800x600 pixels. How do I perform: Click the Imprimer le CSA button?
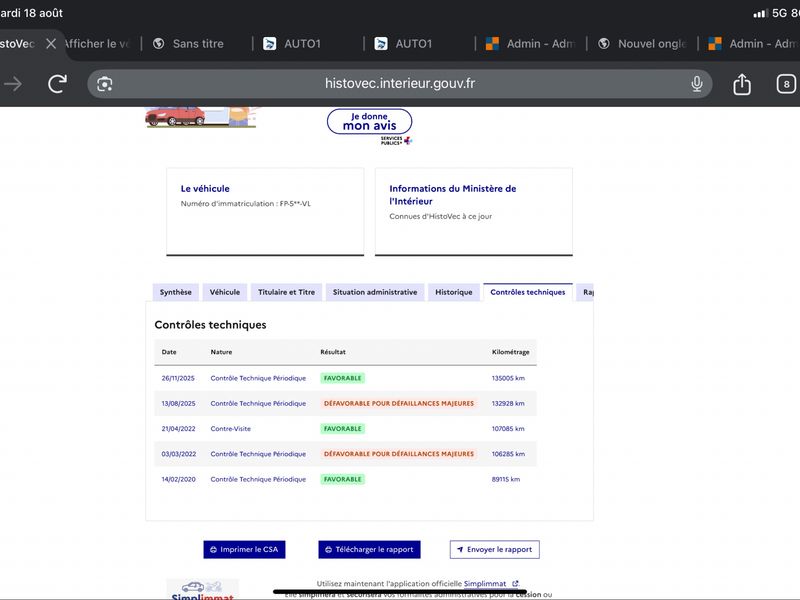coord(244,549)
